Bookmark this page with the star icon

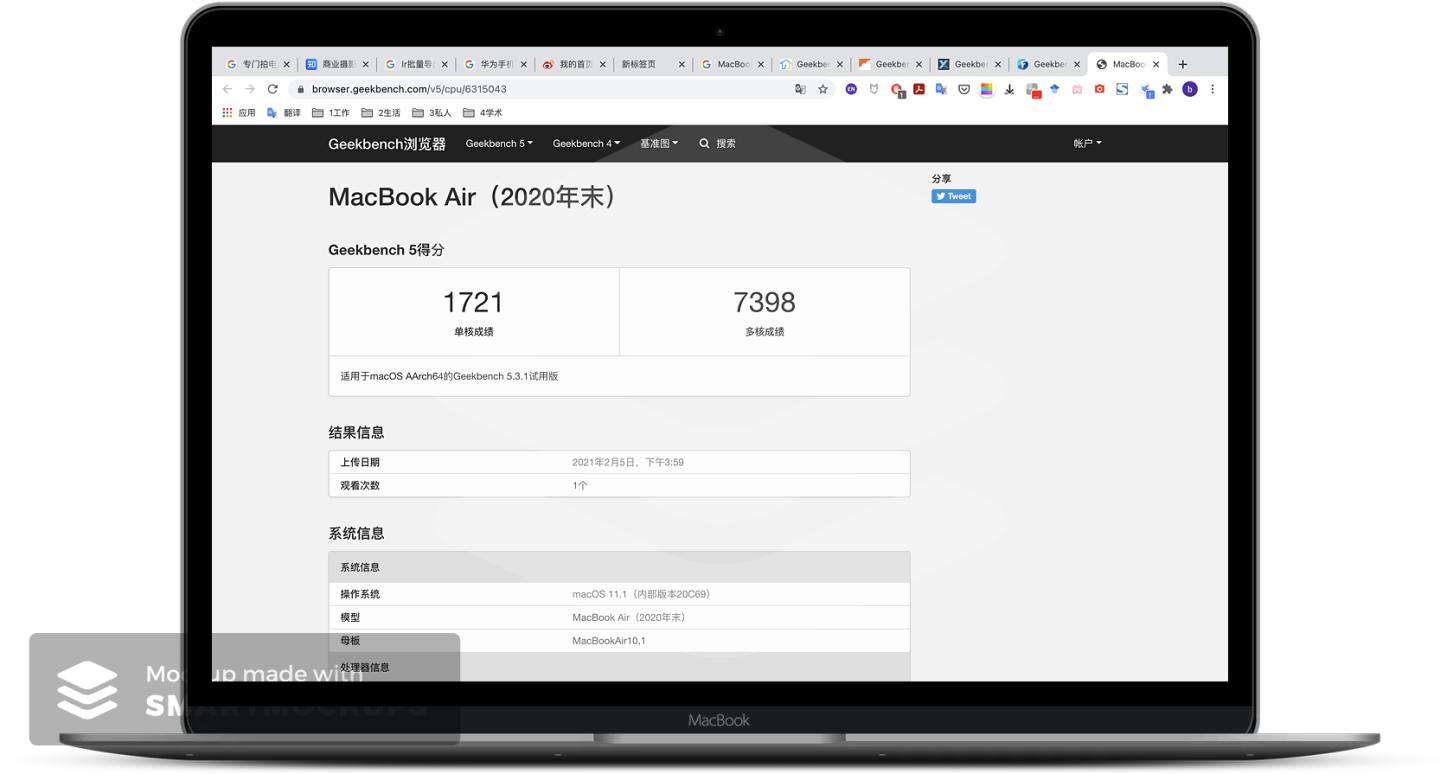coord(822,89)
